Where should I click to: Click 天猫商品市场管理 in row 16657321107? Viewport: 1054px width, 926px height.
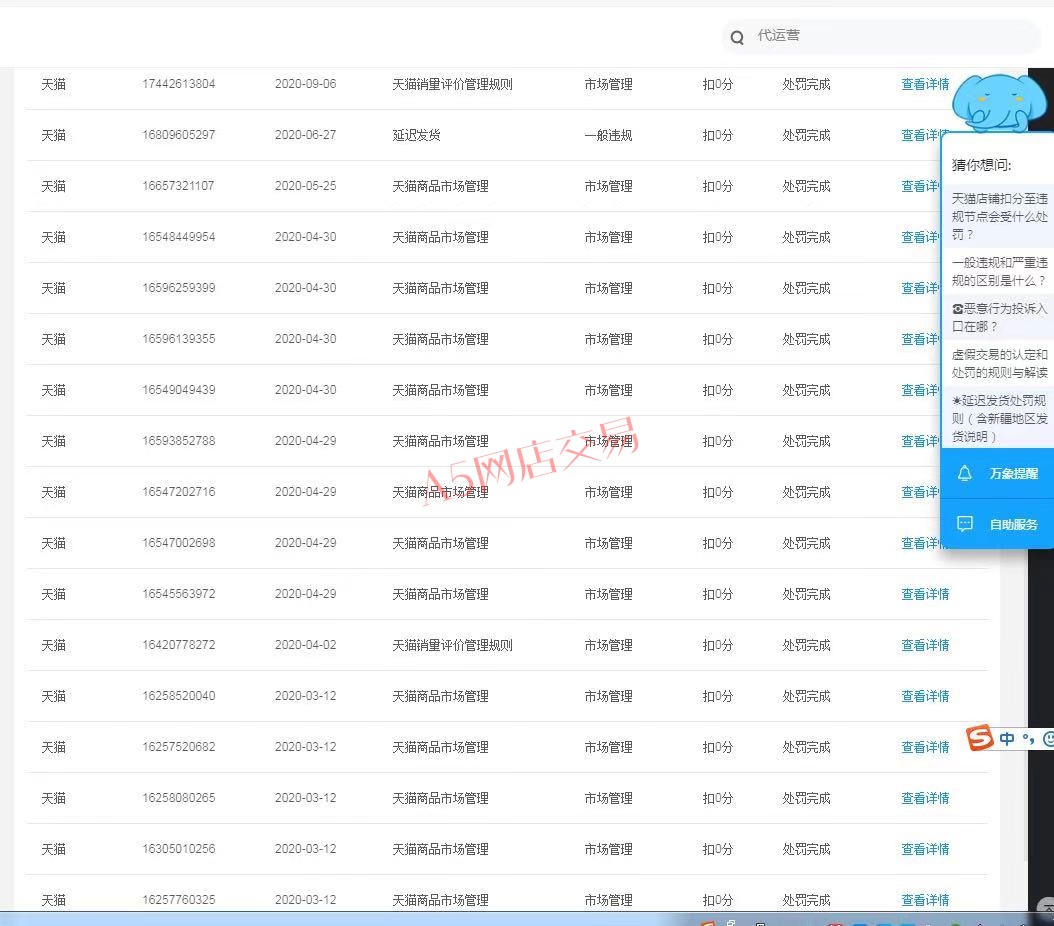click(440, 187)
